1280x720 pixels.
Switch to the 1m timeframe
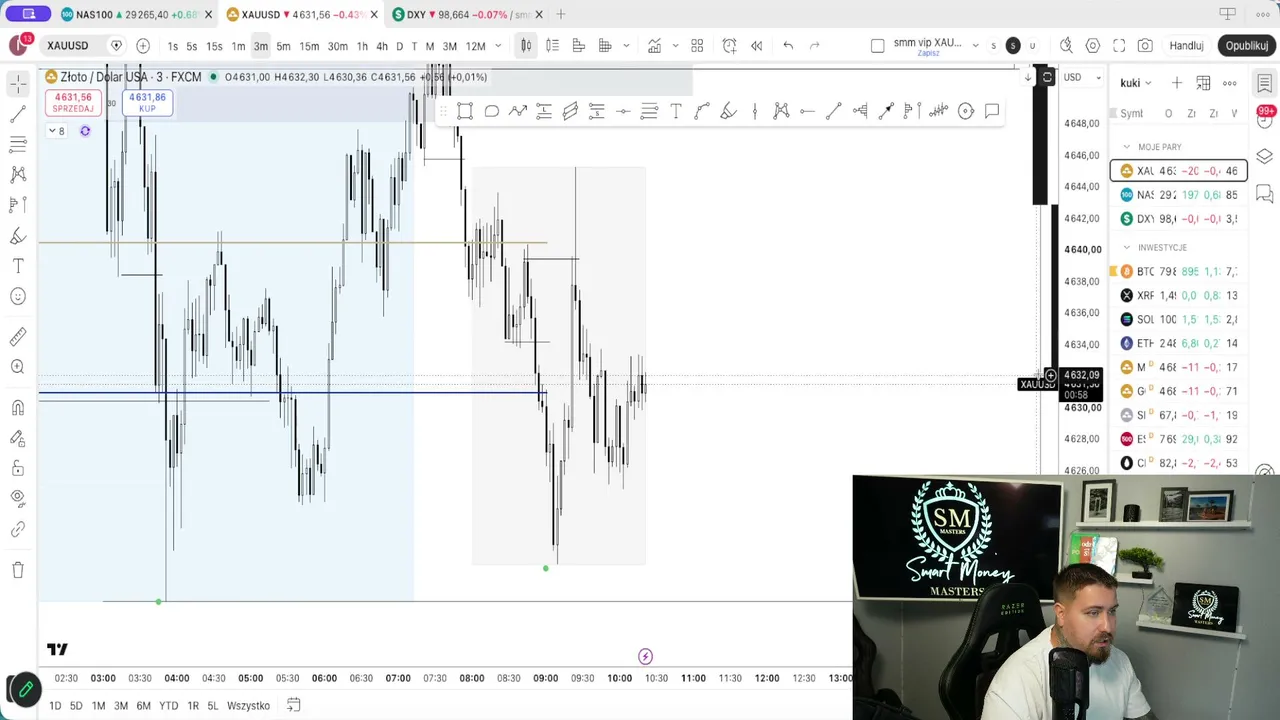coord(238,46)
